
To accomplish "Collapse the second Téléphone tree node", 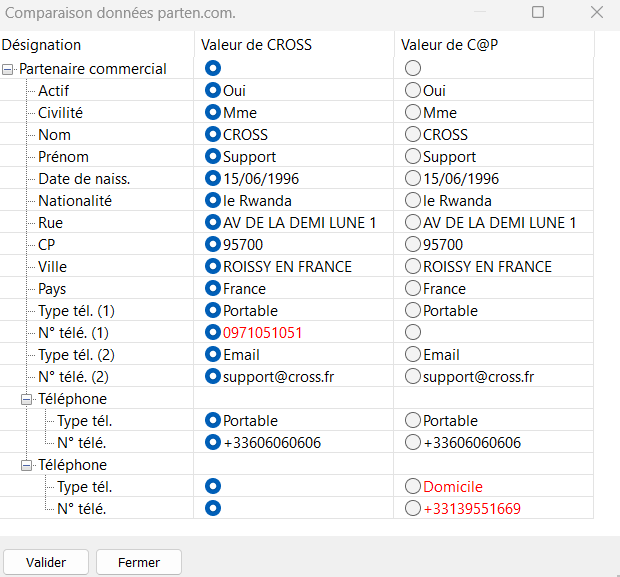I will pos(26,465).
